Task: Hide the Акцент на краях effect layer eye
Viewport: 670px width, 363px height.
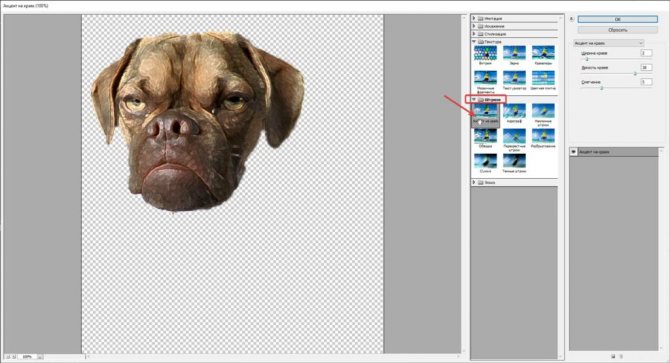Action: click(573, 152)
